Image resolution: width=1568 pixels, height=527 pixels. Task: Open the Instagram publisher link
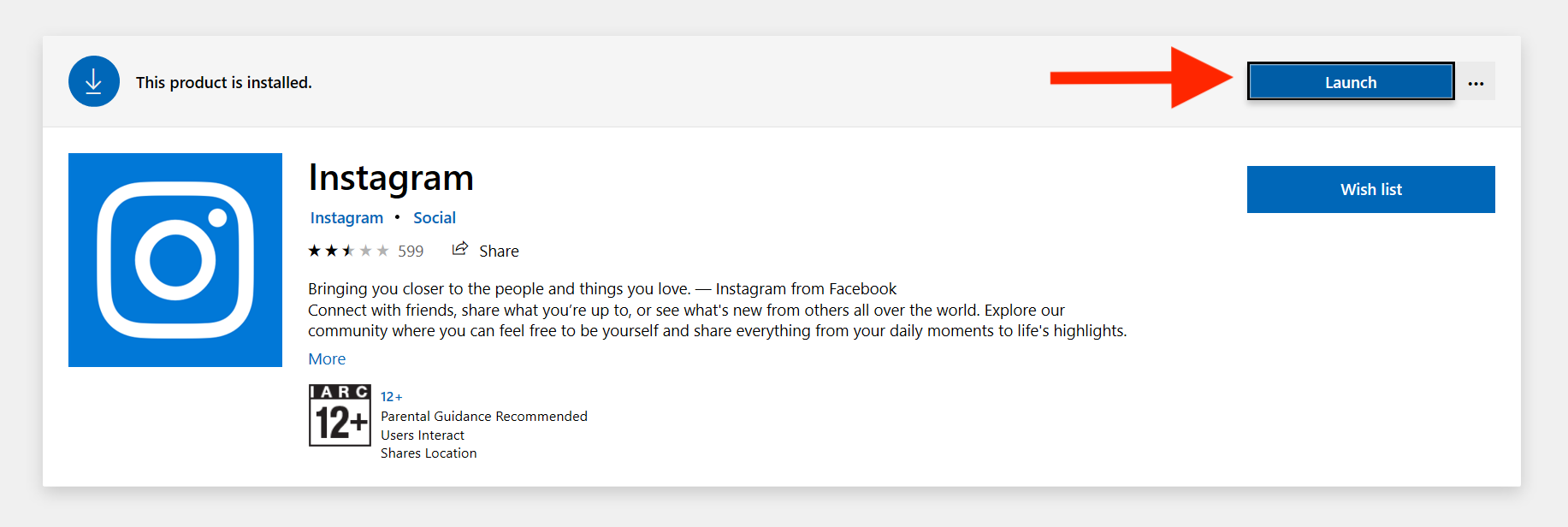pyautogui.click(x=346, y=218)
